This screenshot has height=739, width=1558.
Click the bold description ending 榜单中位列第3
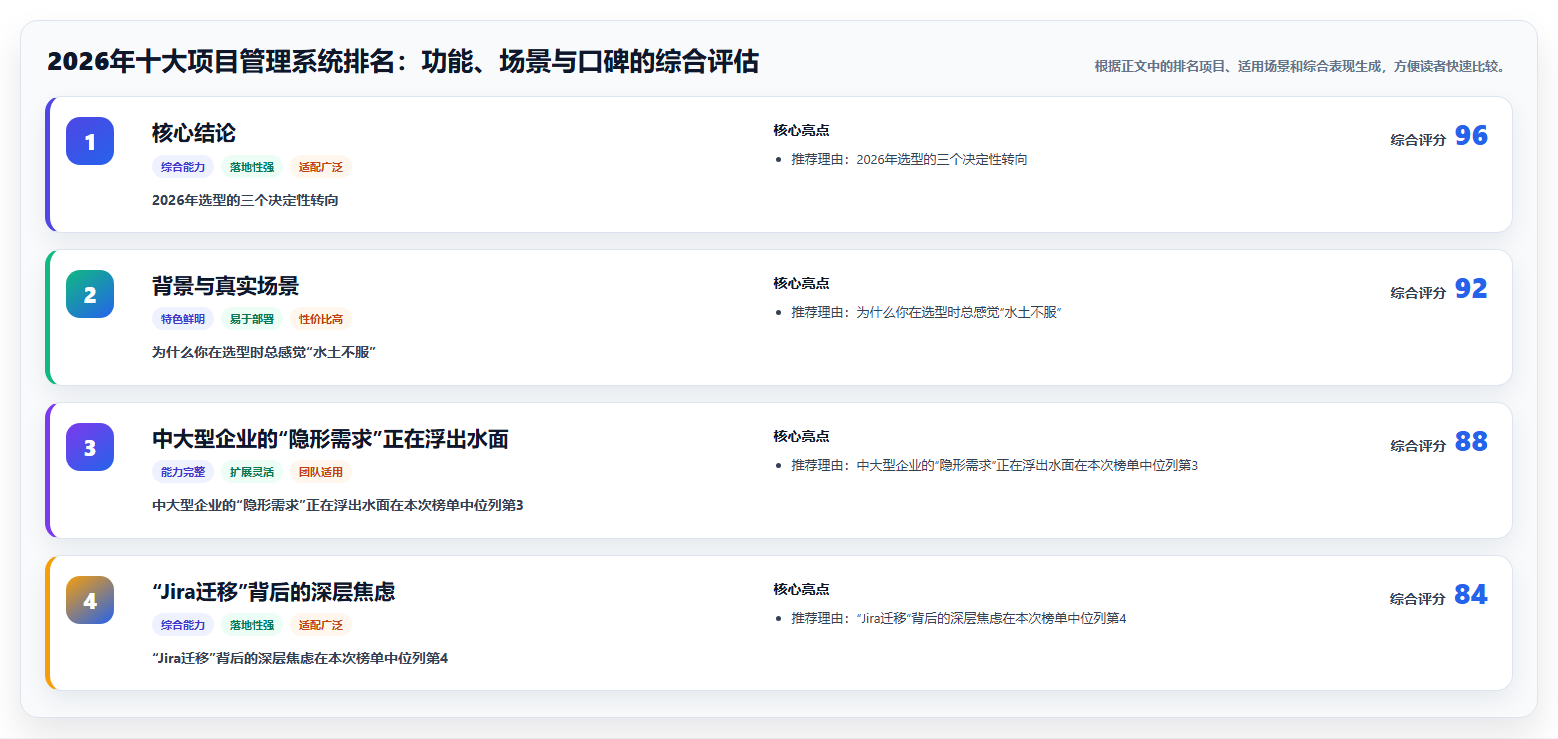tap(338, 506)
